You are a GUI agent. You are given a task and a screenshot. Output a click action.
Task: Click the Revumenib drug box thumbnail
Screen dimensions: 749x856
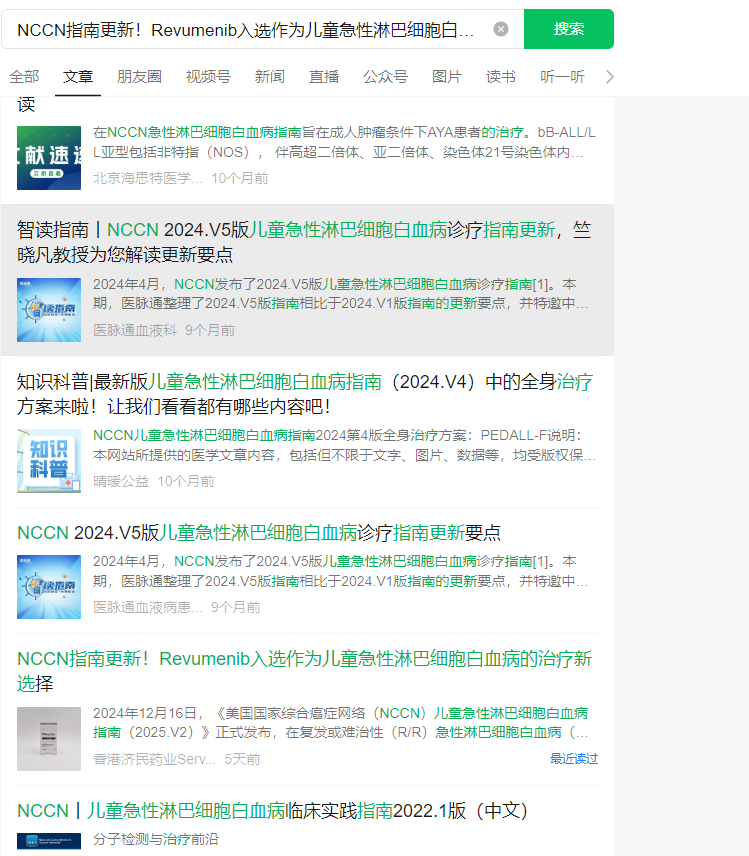(49, 739)
